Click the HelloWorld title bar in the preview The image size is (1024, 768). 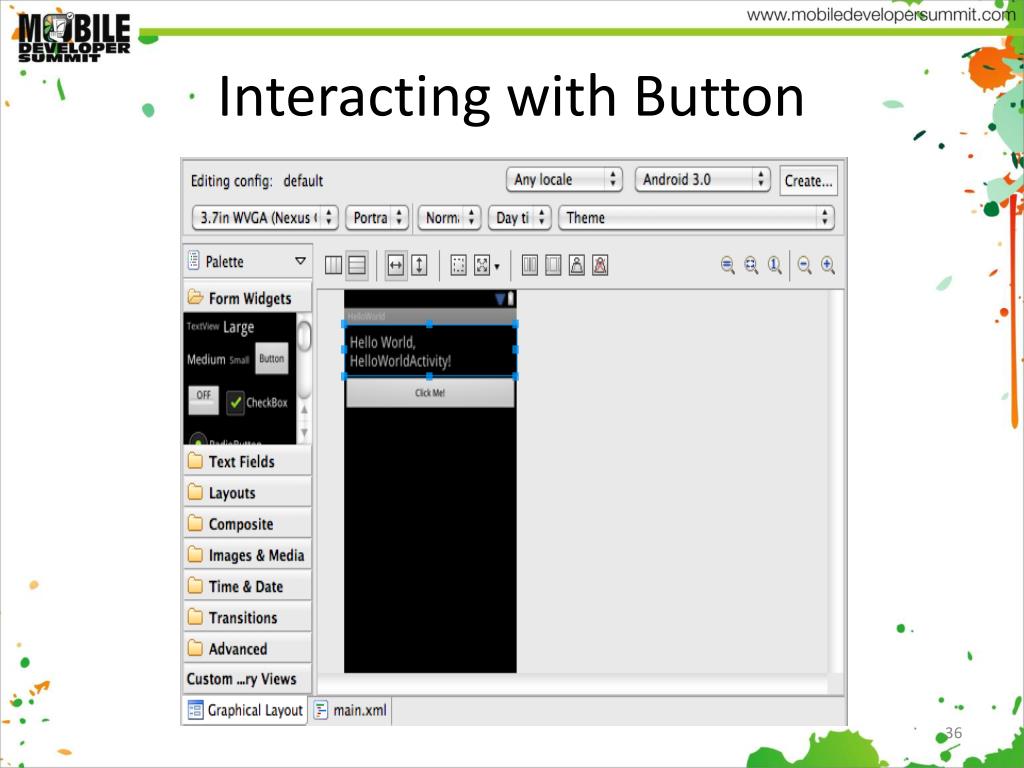point(430,316)
